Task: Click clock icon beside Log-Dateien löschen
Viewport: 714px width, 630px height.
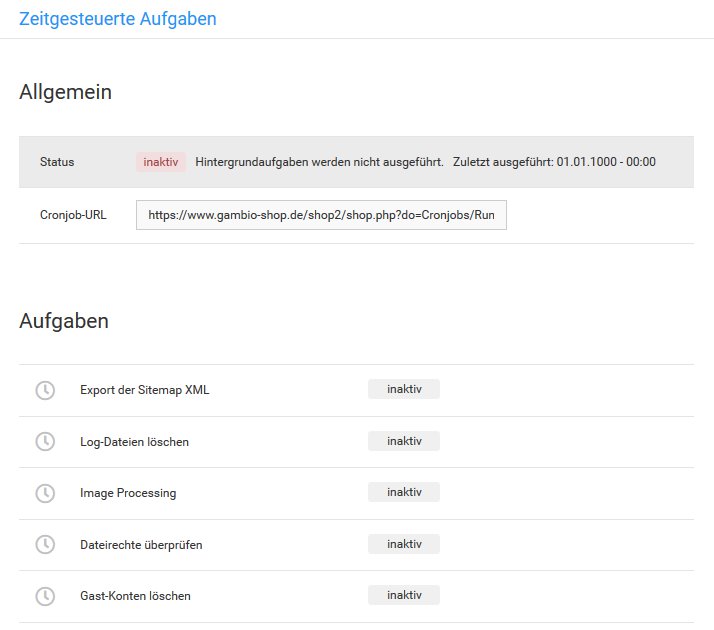Action: [45, 441]
